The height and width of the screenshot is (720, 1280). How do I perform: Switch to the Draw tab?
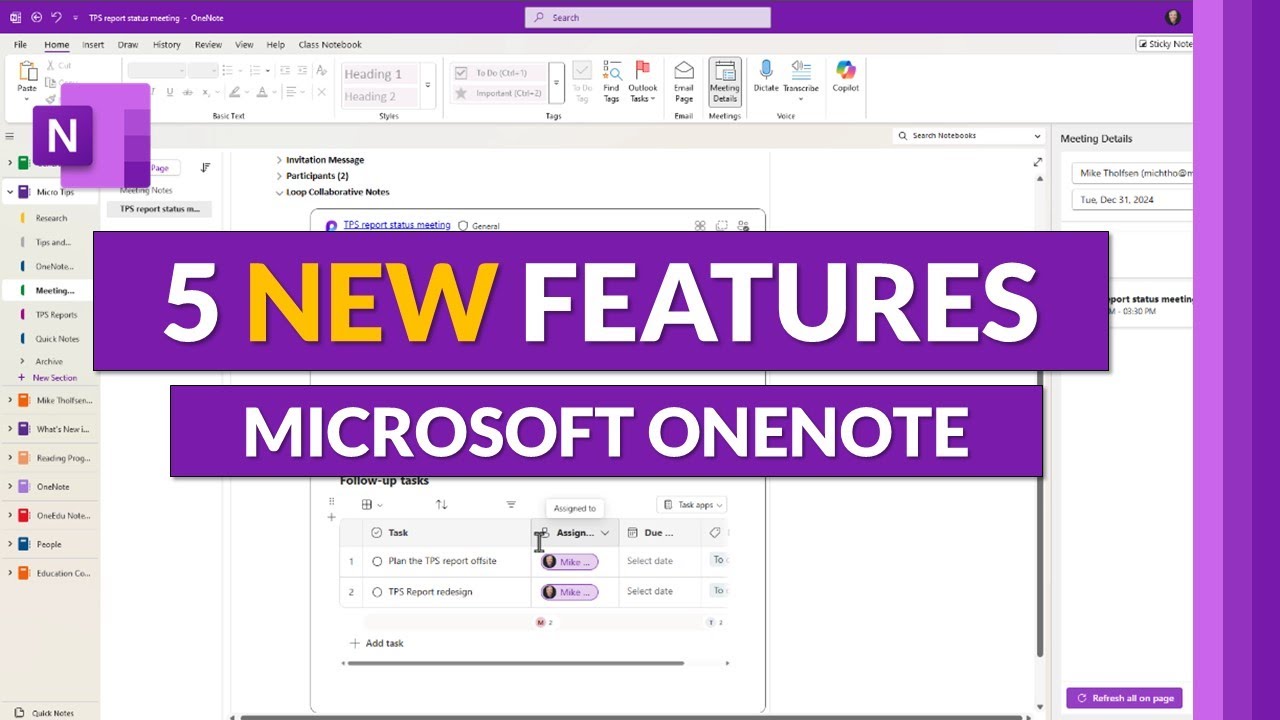tap(128, 45)
